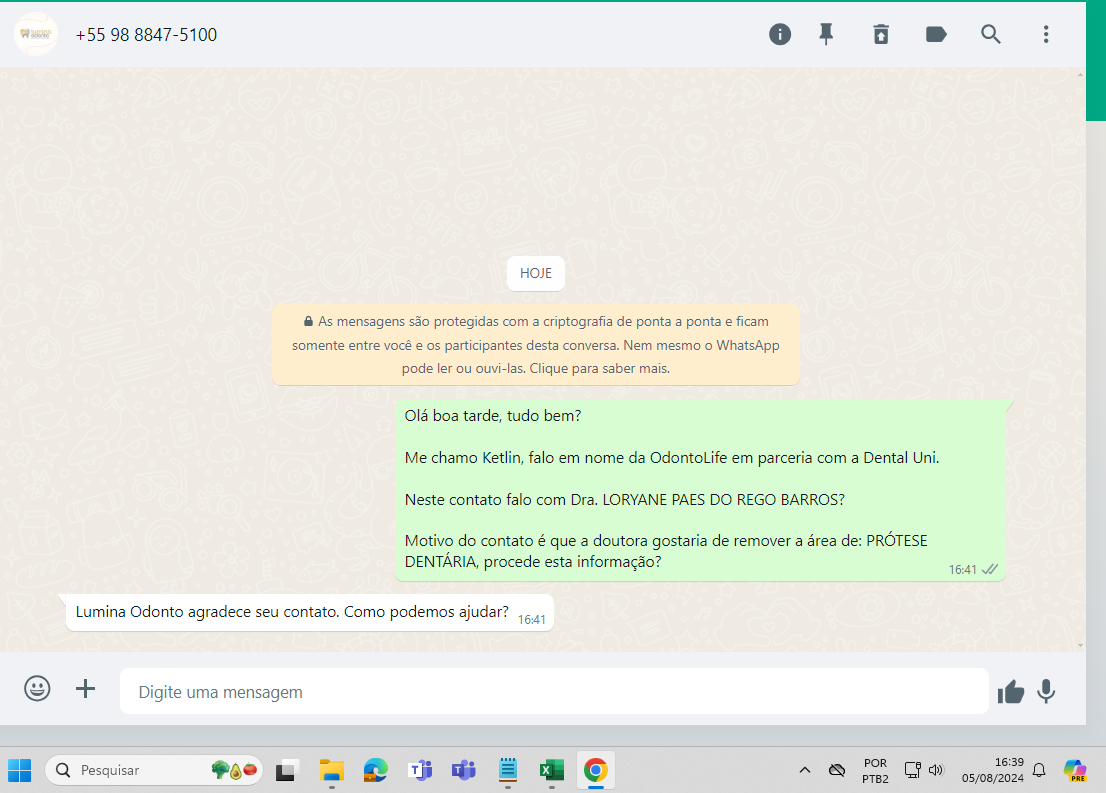
Task: Open the Windows Start menu
Action: click(20, 770)
